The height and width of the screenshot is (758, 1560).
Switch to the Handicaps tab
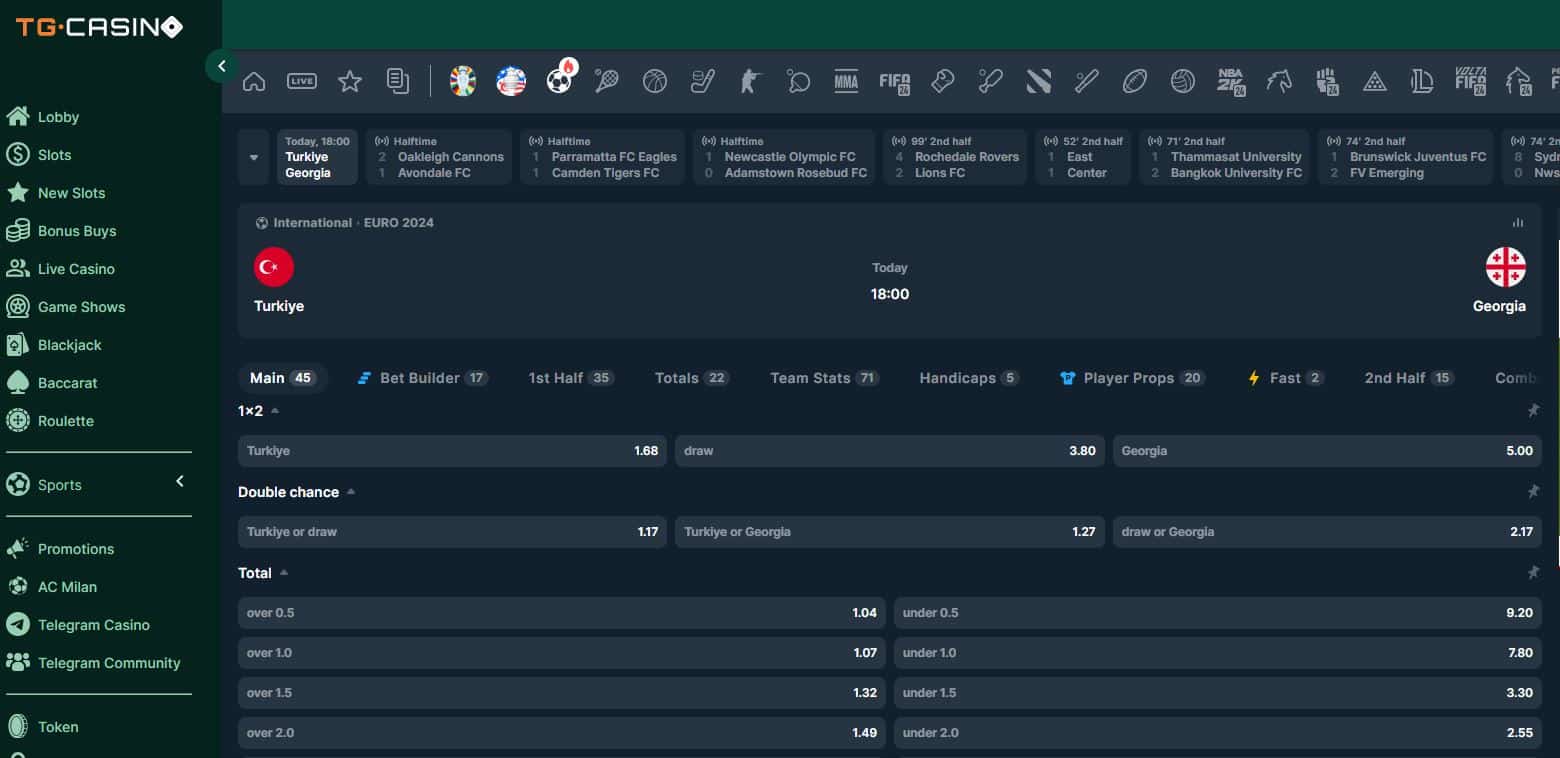click(x=969, y=378)
